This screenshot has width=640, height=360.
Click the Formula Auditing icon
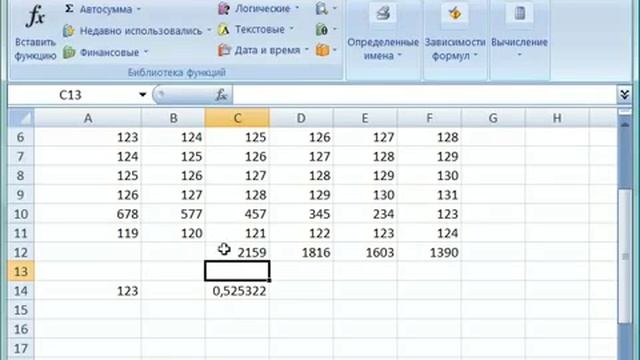pyautogui.click(x=455, y=14)
